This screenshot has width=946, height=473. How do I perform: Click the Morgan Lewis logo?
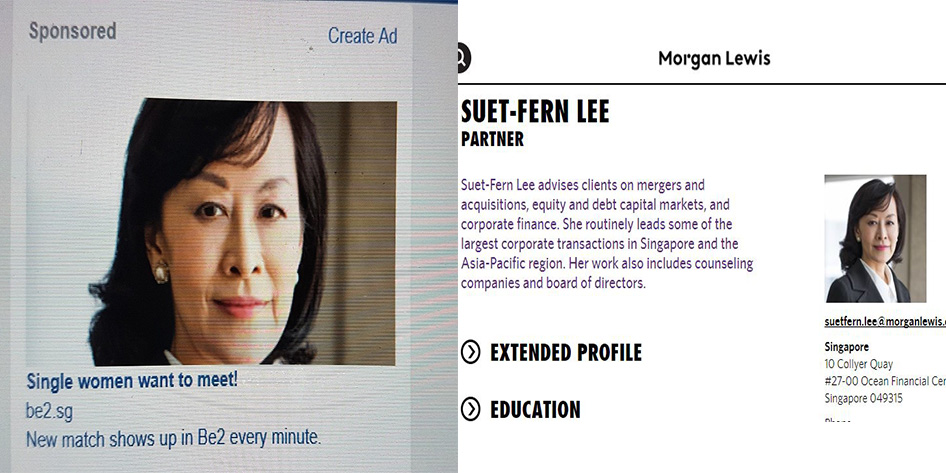coord(714,58)
